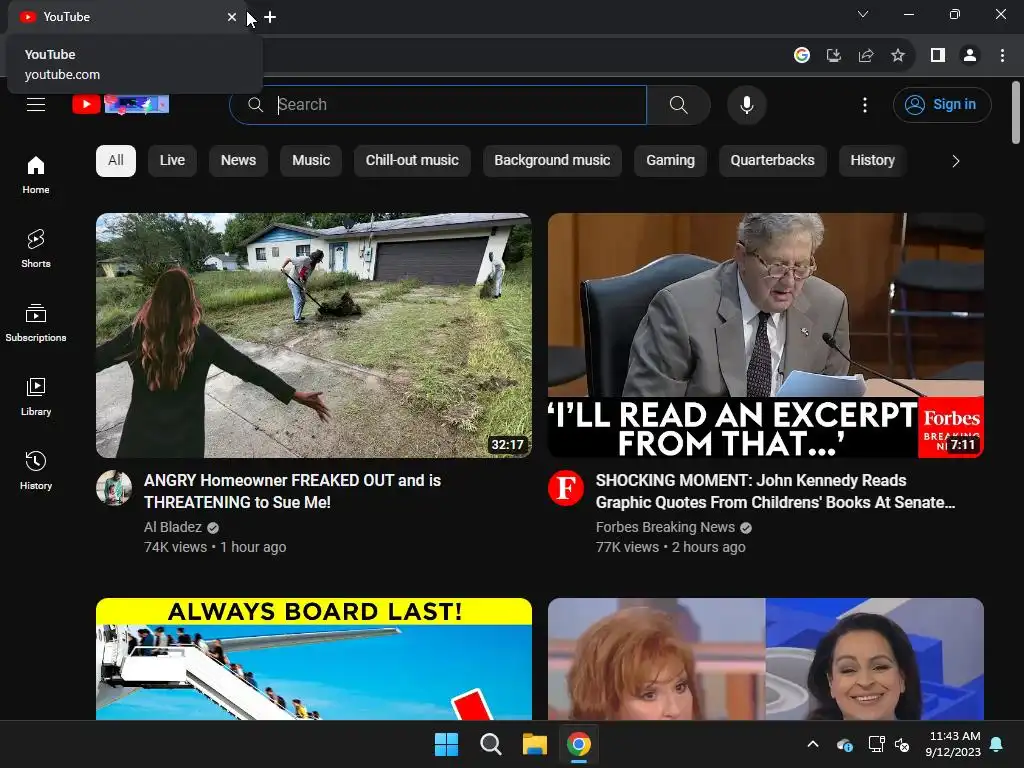Go to Home in the sidebar
This screenshot has height=768, width=1024.
point(36,175)
